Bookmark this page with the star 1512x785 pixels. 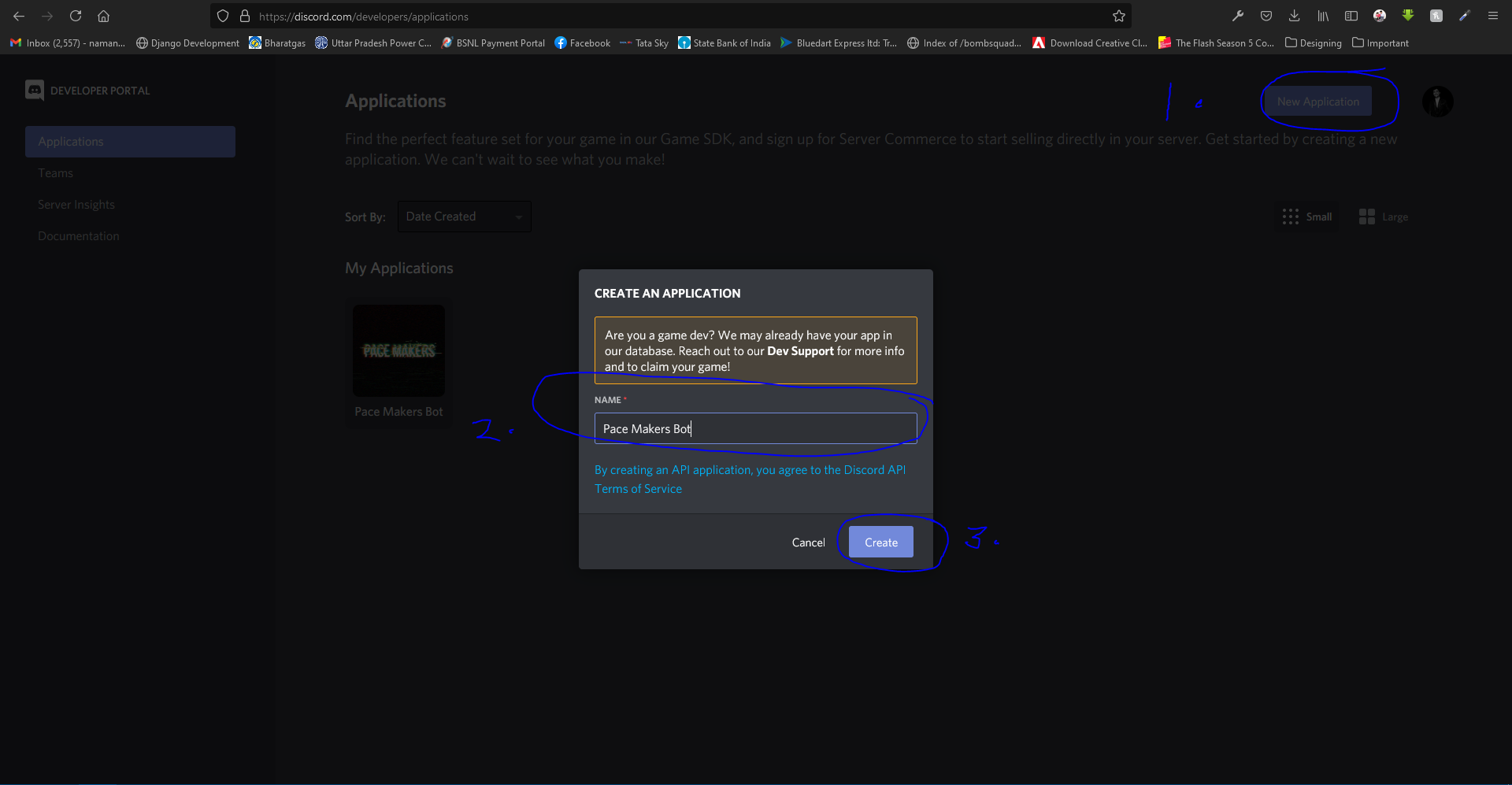coord(1118,16)
